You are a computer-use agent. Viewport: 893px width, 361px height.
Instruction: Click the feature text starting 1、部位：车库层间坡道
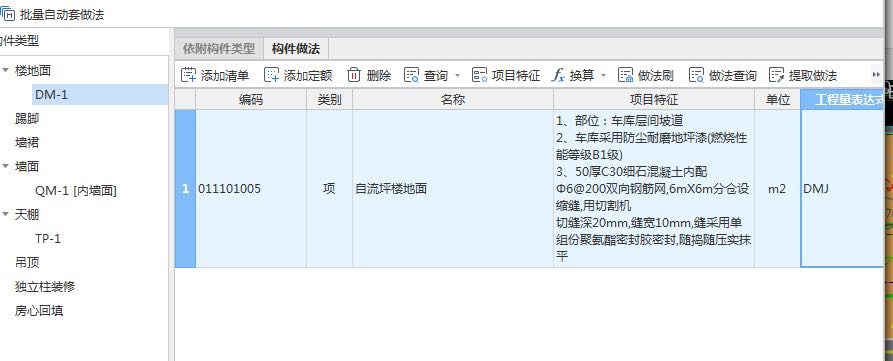pyautogui.click(x=654, y=188)
